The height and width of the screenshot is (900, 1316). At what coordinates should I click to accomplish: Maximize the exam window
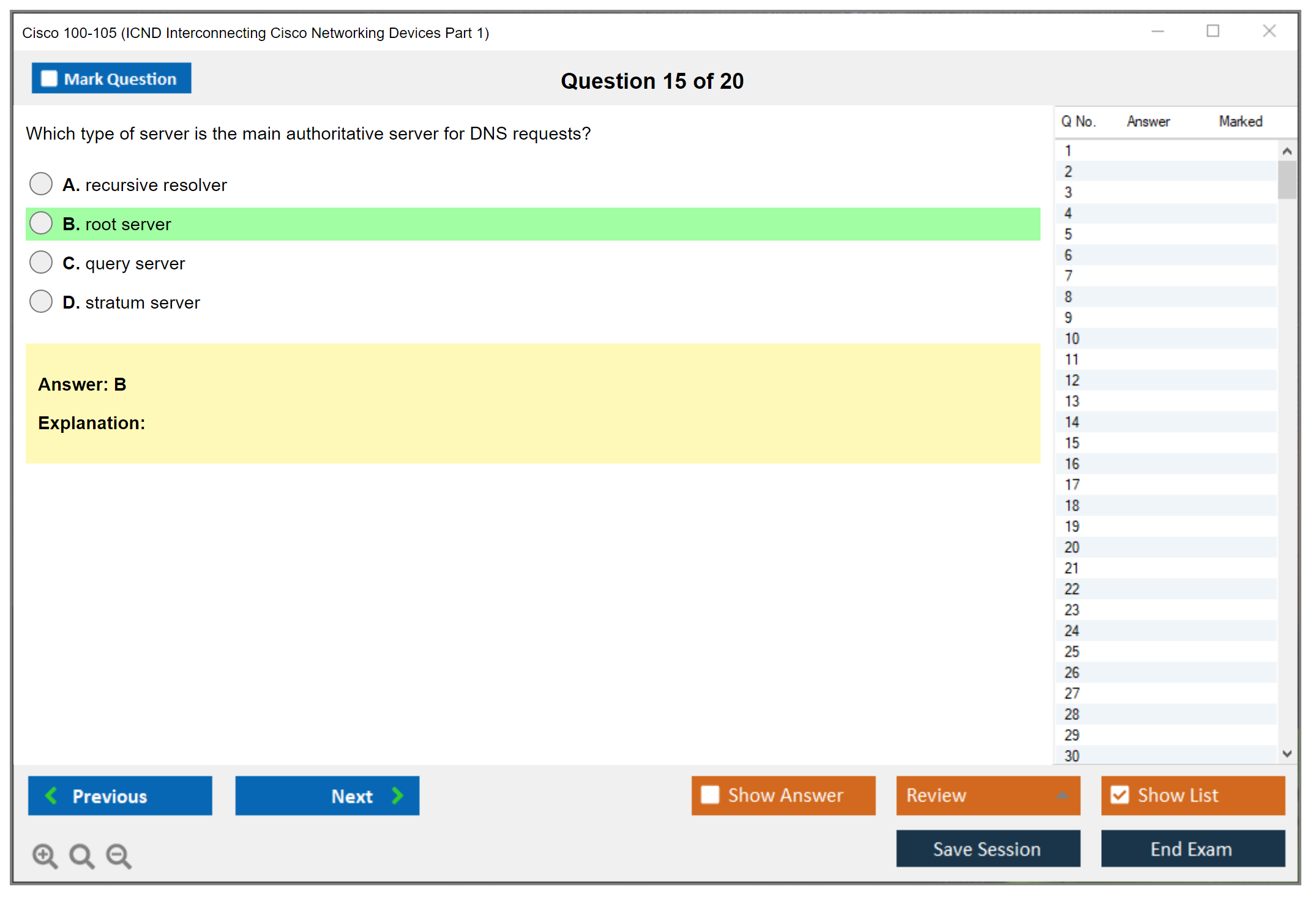tap(1213, 31)
